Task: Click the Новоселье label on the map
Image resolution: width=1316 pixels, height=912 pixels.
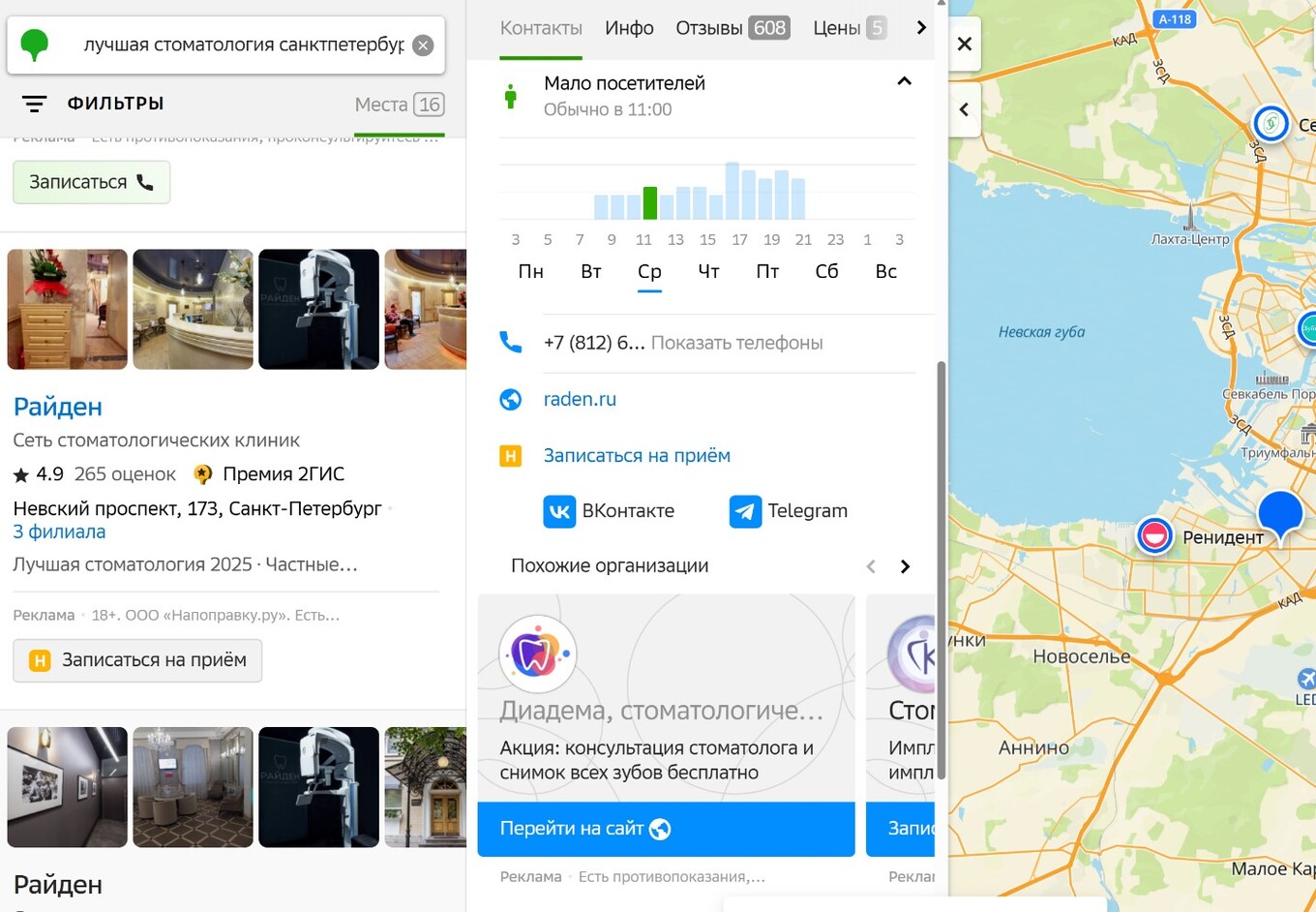Action: (x=1082, y=656)
